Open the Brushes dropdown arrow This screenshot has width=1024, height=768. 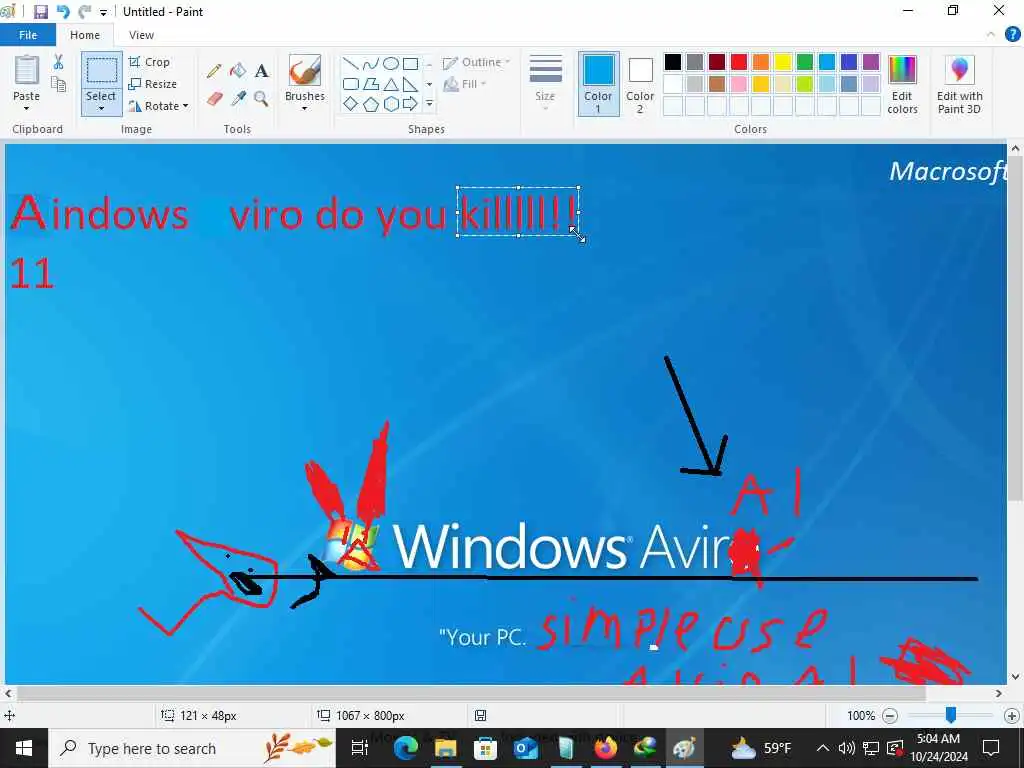(305, 108)
